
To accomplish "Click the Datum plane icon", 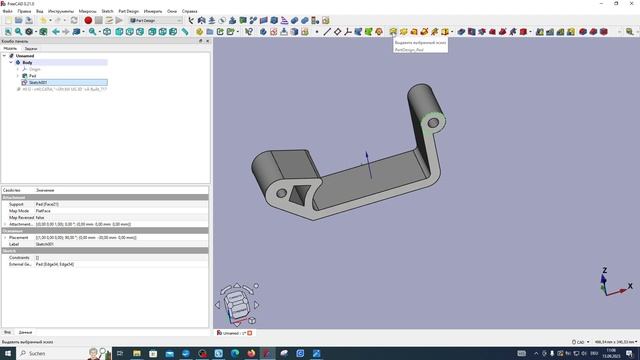I will click(x=337, y=31).
